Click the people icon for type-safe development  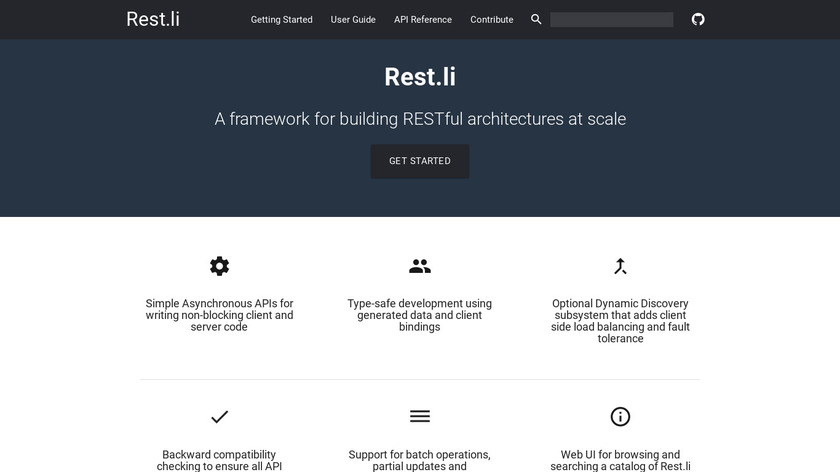tap(420, 266)
